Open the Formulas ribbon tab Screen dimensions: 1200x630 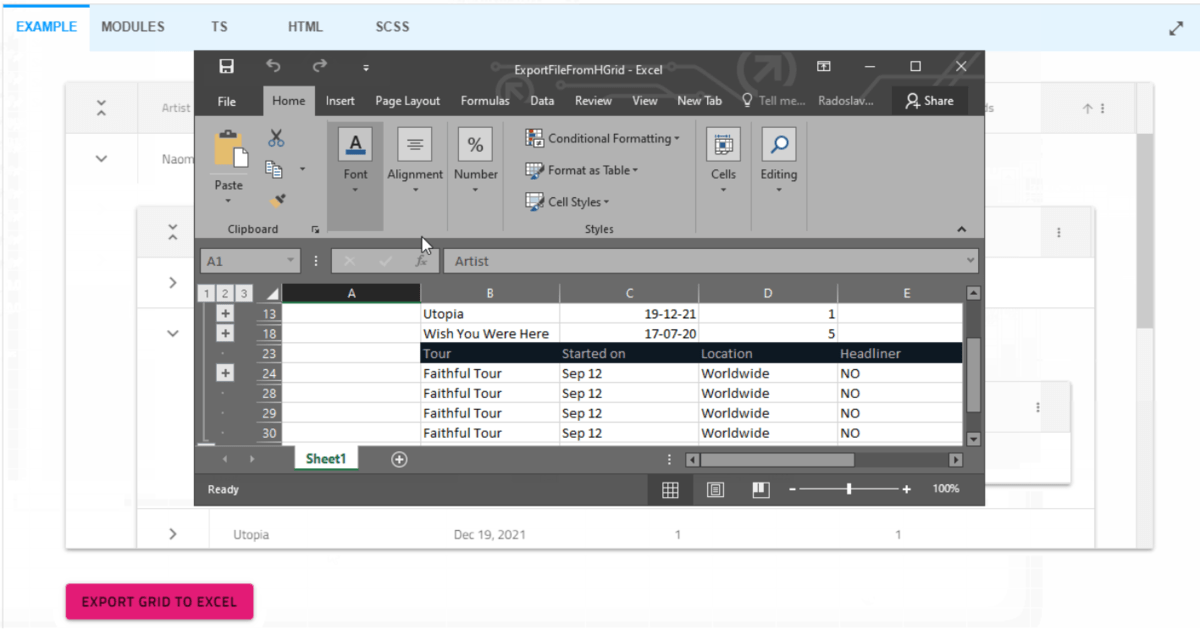pyautogui.click(x=484, y=101)
